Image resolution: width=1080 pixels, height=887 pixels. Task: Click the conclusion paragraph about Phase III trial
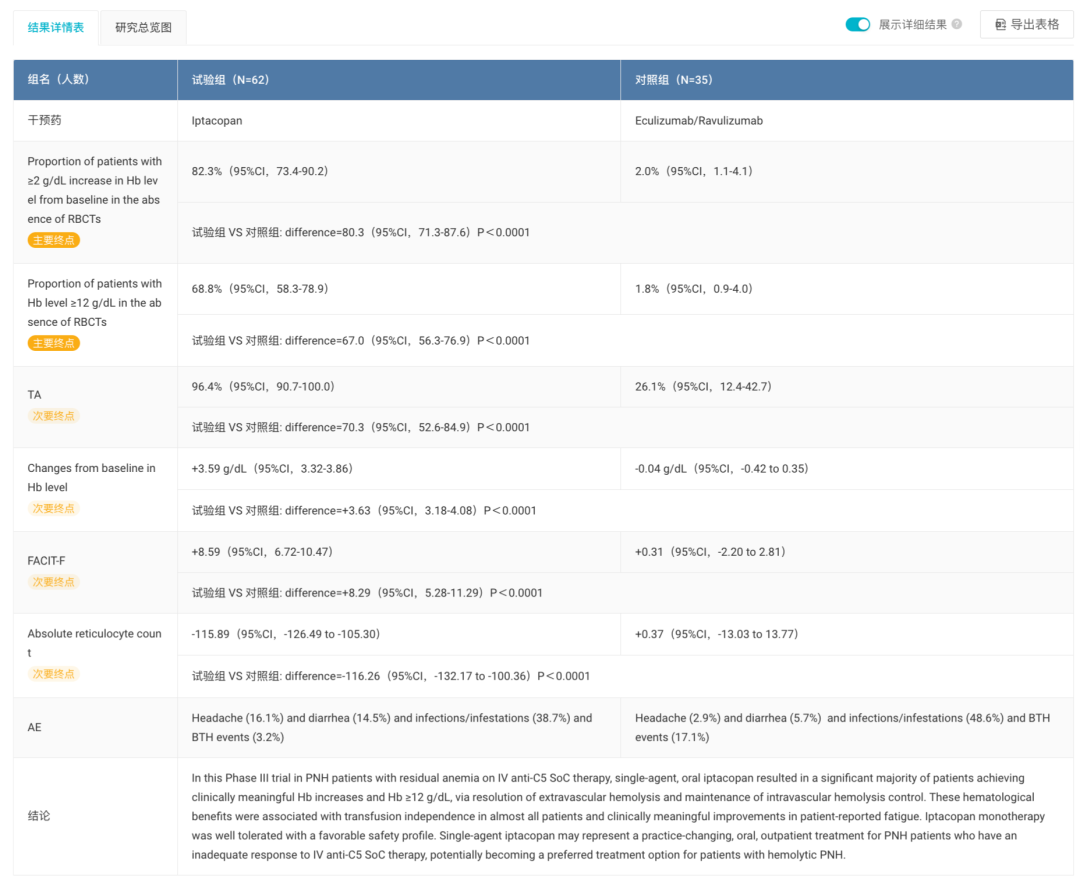coord(618,816)
